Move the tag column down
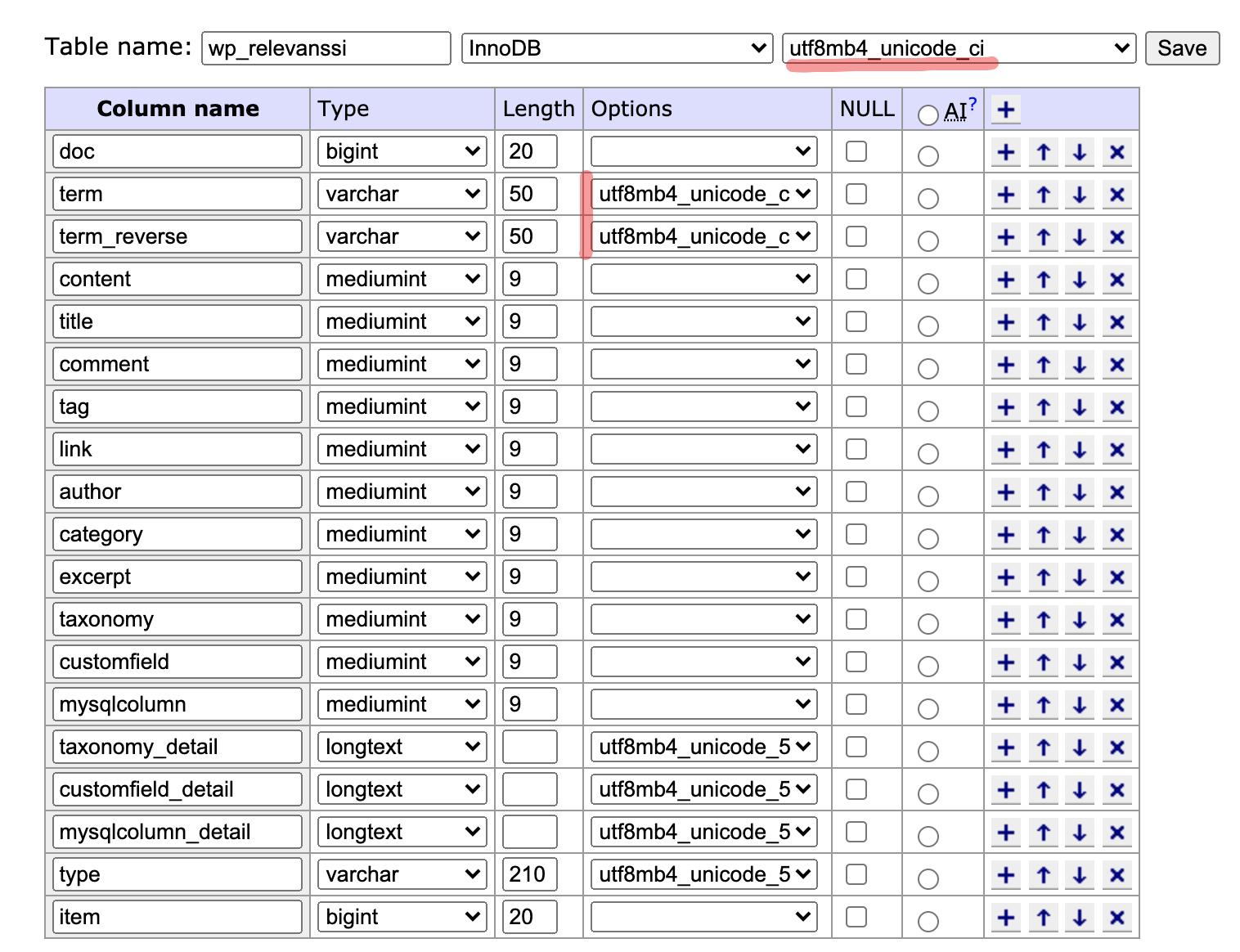 tap(1080, 407)
